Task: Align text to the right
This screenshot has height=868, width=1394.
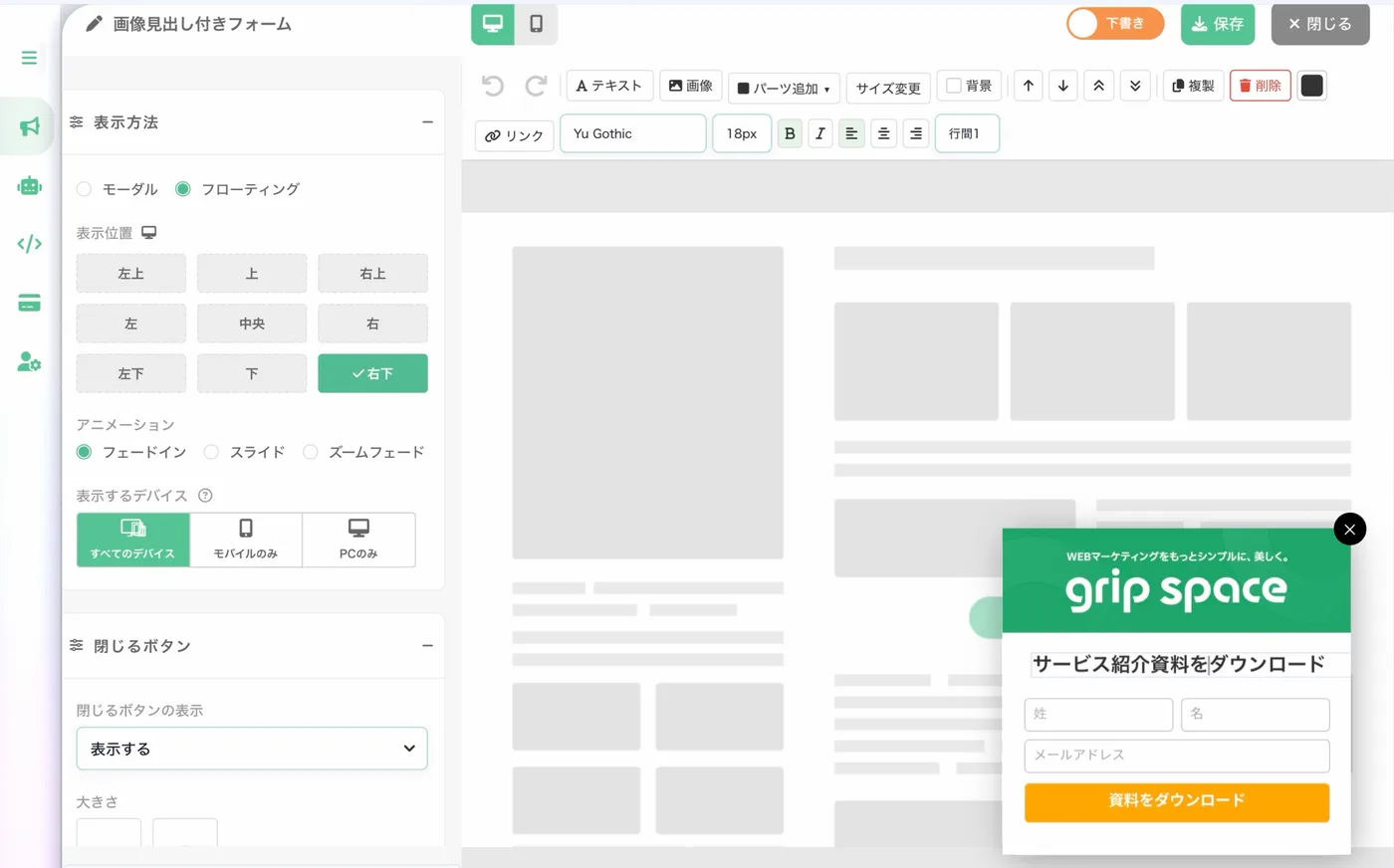Action: pos(916,133)
